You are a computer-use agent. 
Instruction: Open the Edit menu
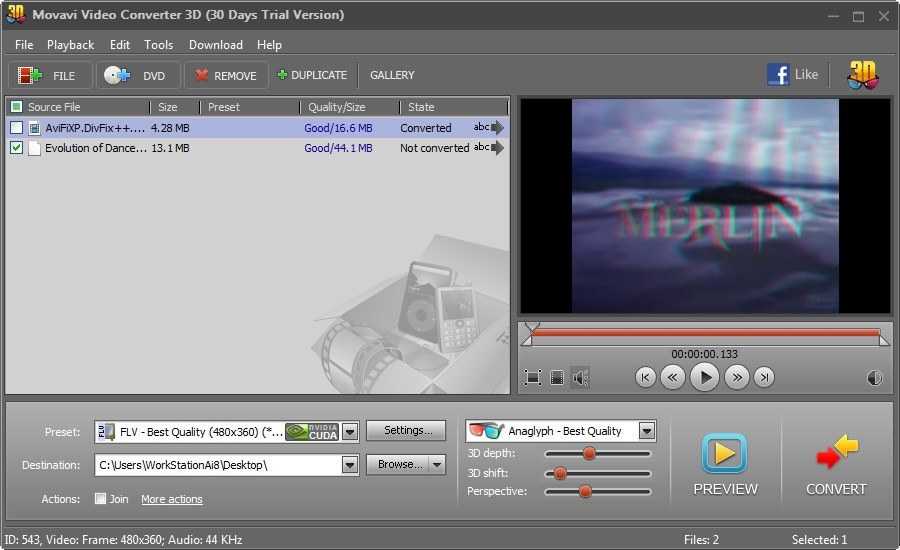coord(119,45)
